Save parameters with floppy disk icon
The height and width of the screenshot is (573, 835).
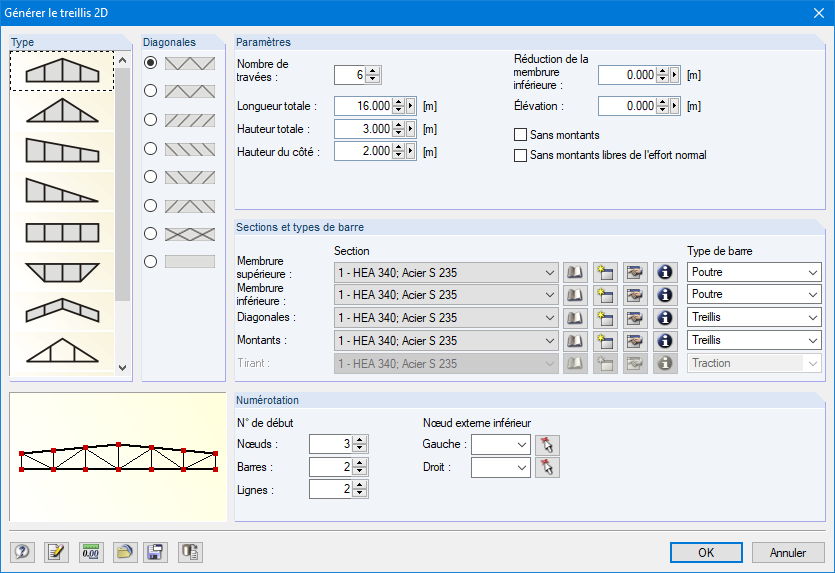pos(155,552)
